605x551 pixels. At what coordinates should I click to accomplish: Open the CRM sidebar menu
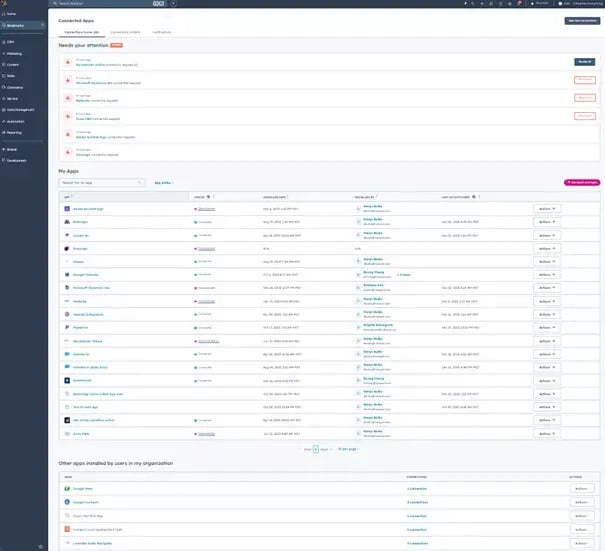pos(10,42)
